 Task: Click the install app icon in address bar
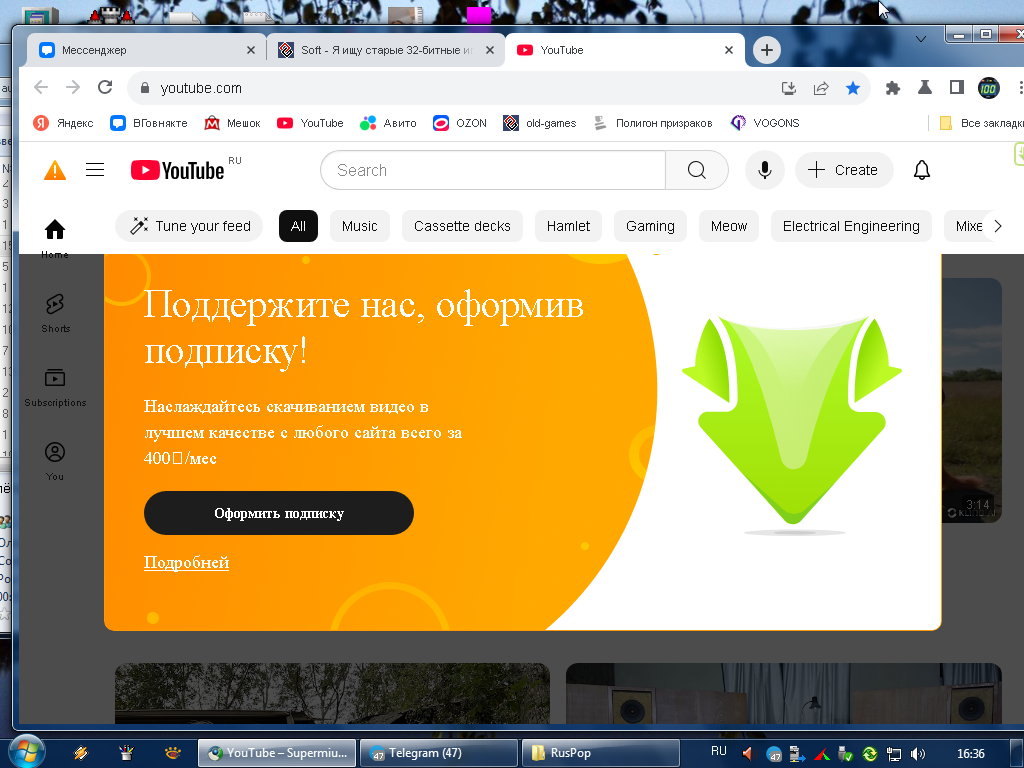pos(789,88)
